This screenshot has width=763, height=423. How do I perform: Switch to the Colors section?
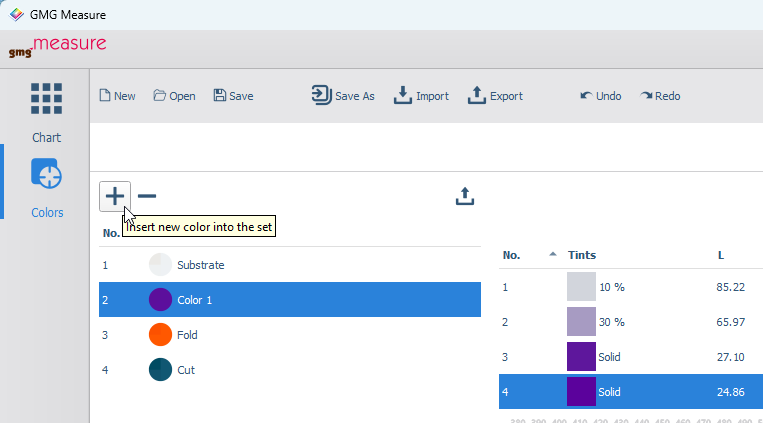(47, 188)
